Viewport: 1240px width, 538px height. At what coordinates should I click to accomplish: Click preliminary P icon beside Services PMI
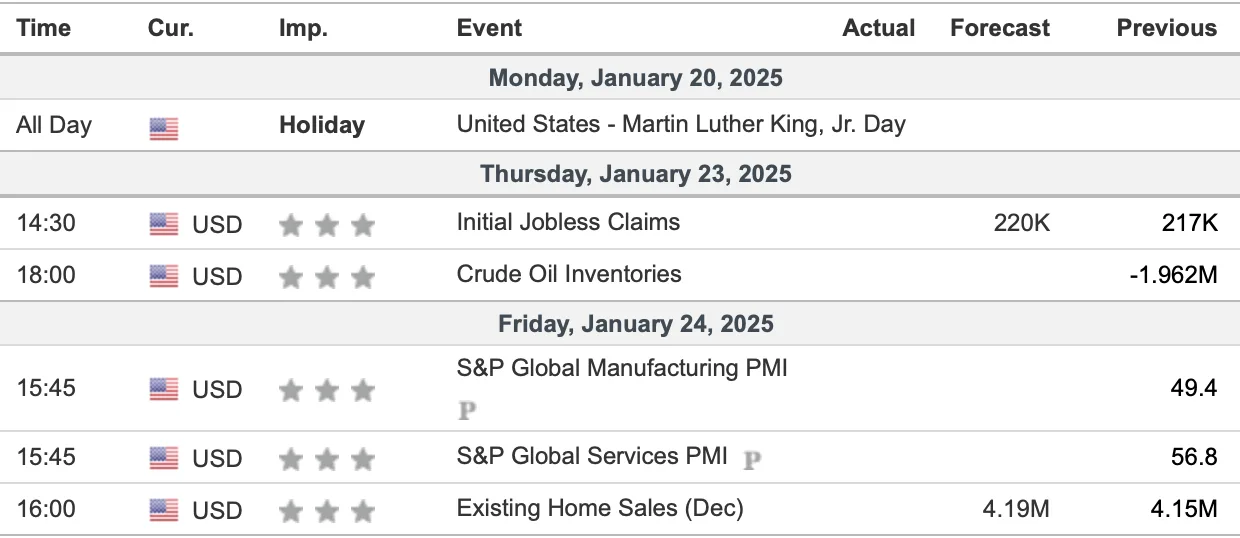pyautogui.click(x=752, y=459)
